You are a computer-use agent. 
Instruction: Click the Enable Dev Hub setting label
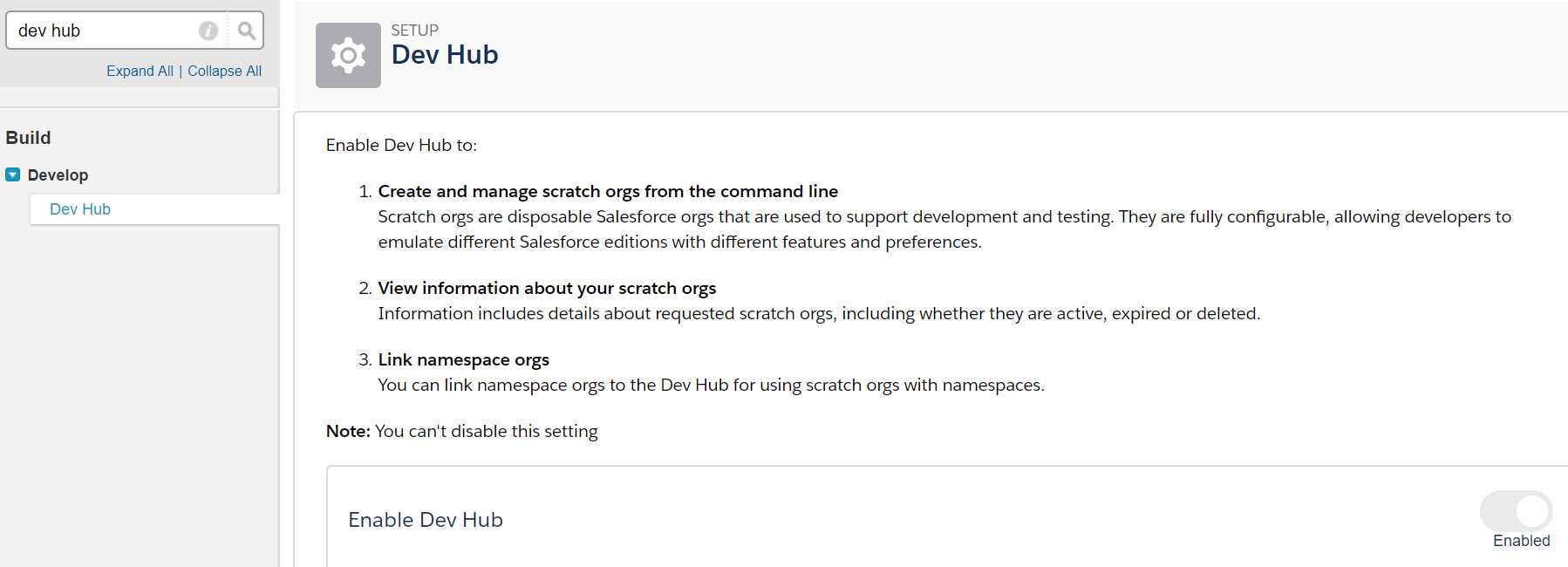click(x=426, y=520)
